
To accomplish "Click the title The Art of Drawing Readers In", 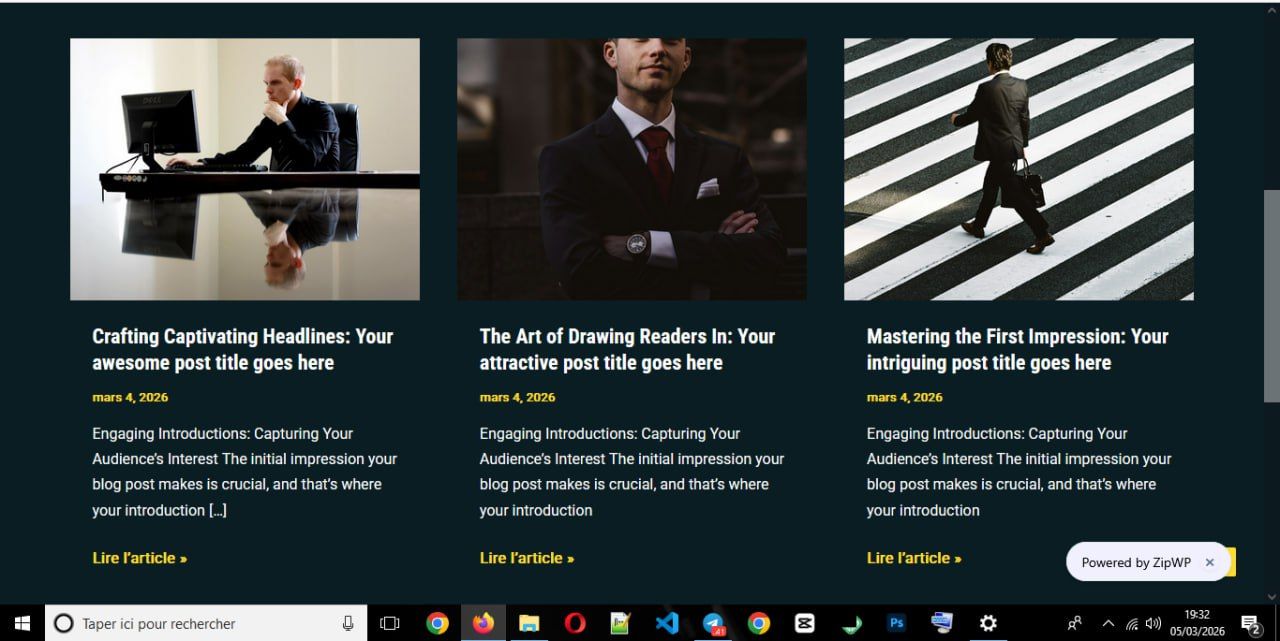I will [627, 349].
